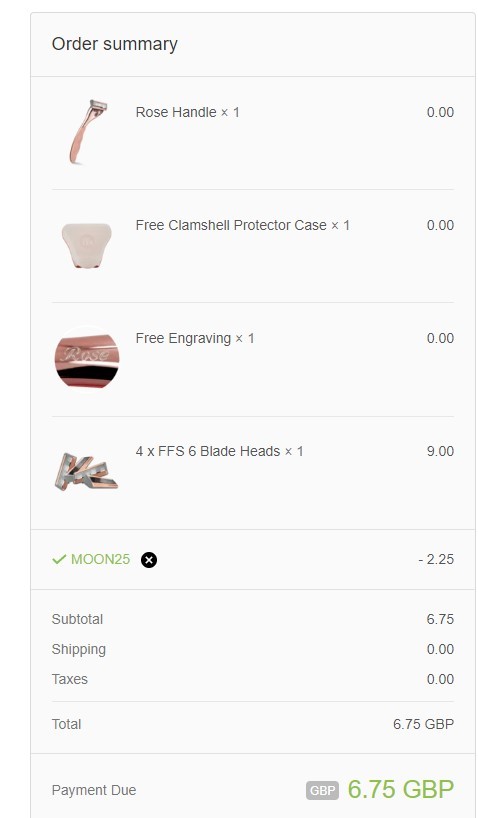Click the Taxes row label

click(x=69, y=679)
